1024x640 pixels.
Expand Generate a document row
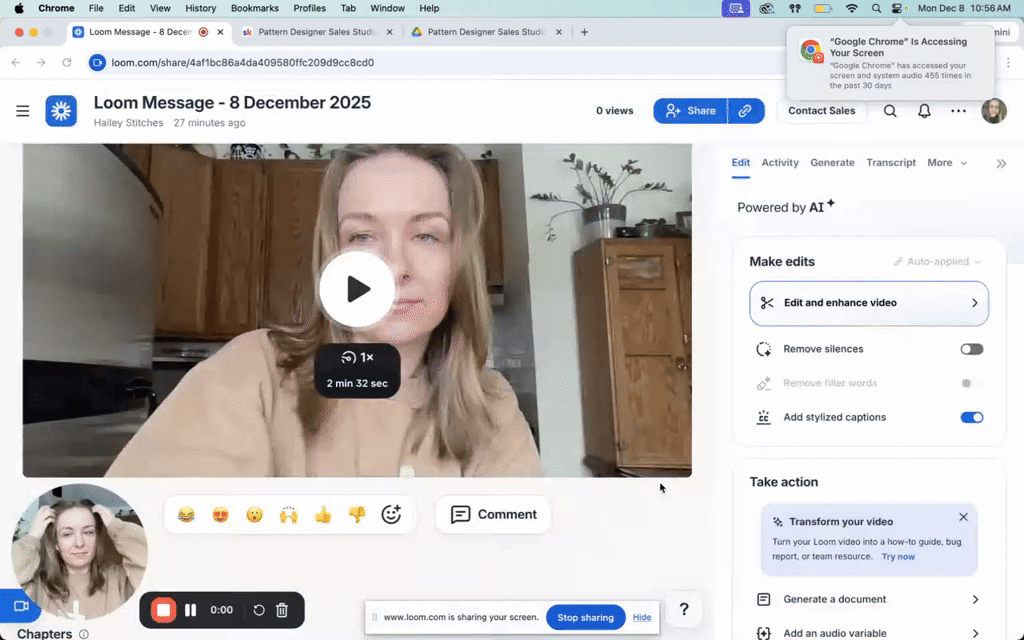click(869, 599)
